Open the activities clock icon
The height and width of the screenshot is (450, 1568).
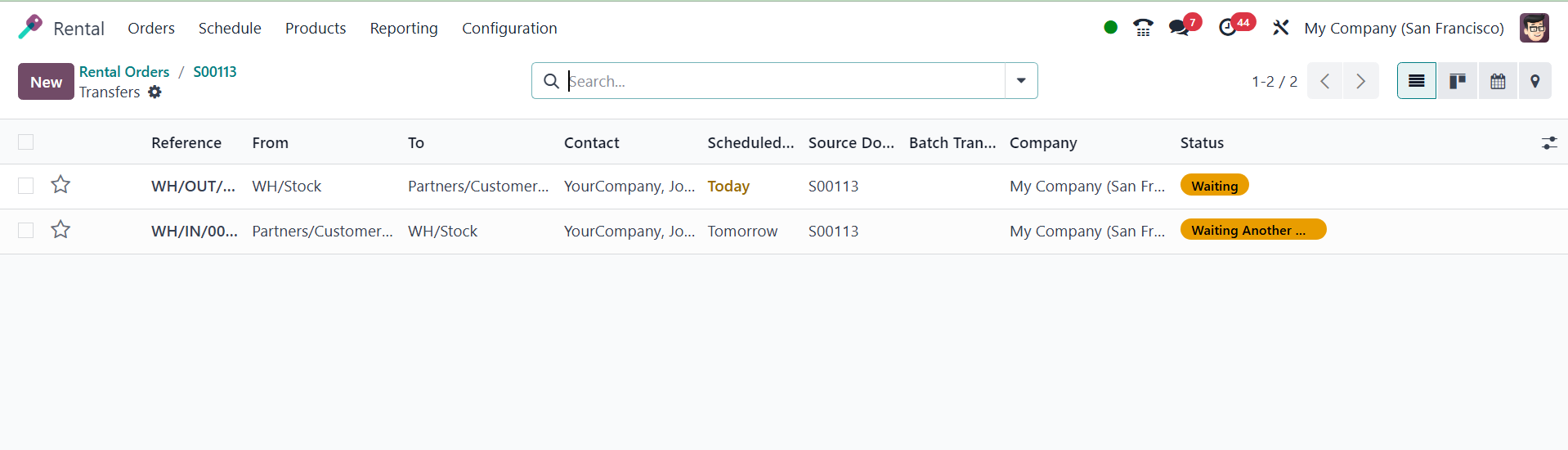(1227, 28)
